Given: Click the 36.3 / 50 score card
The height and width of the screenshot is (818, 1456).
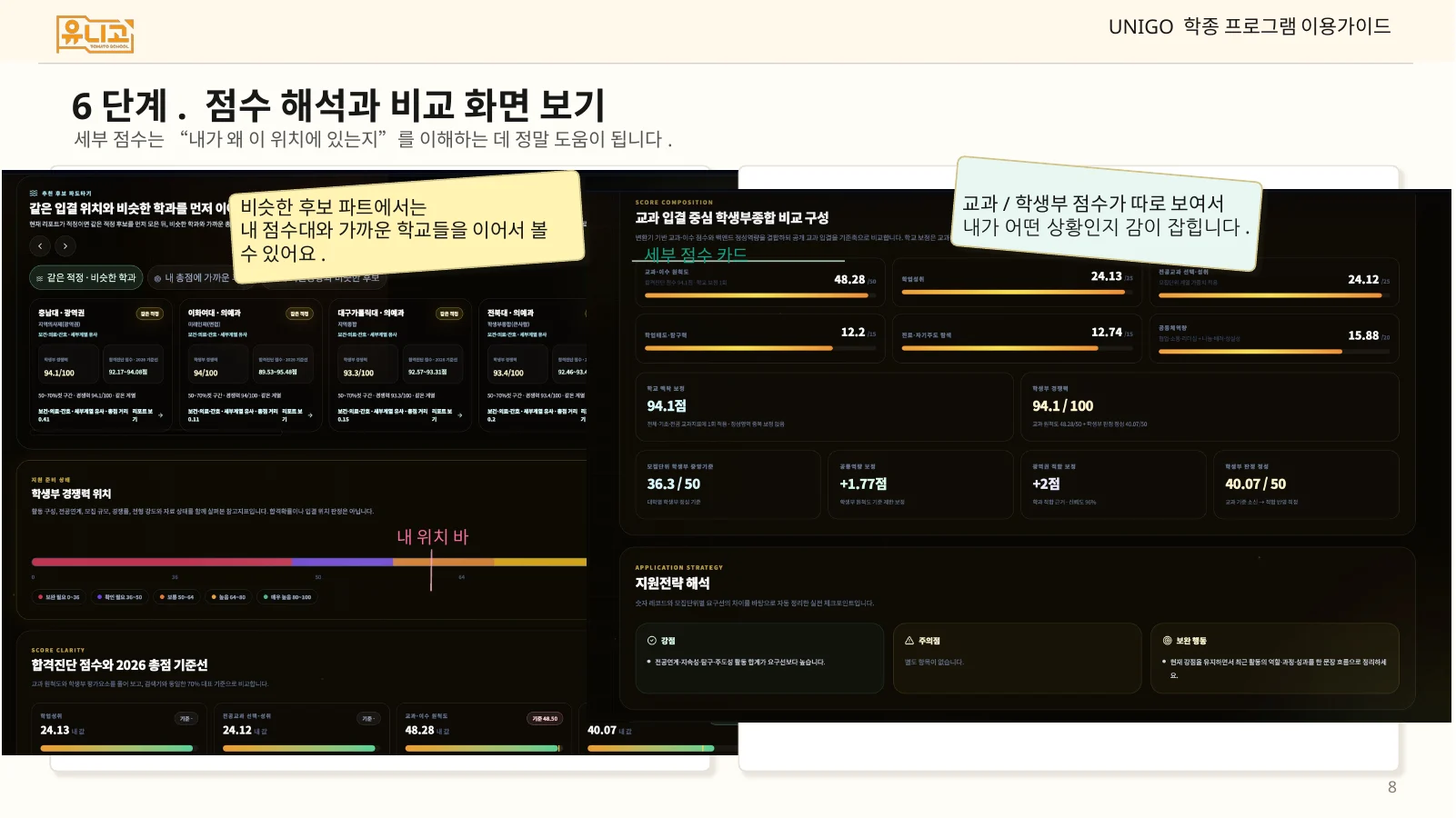Looking at the screenshot, I should point(728,484).
